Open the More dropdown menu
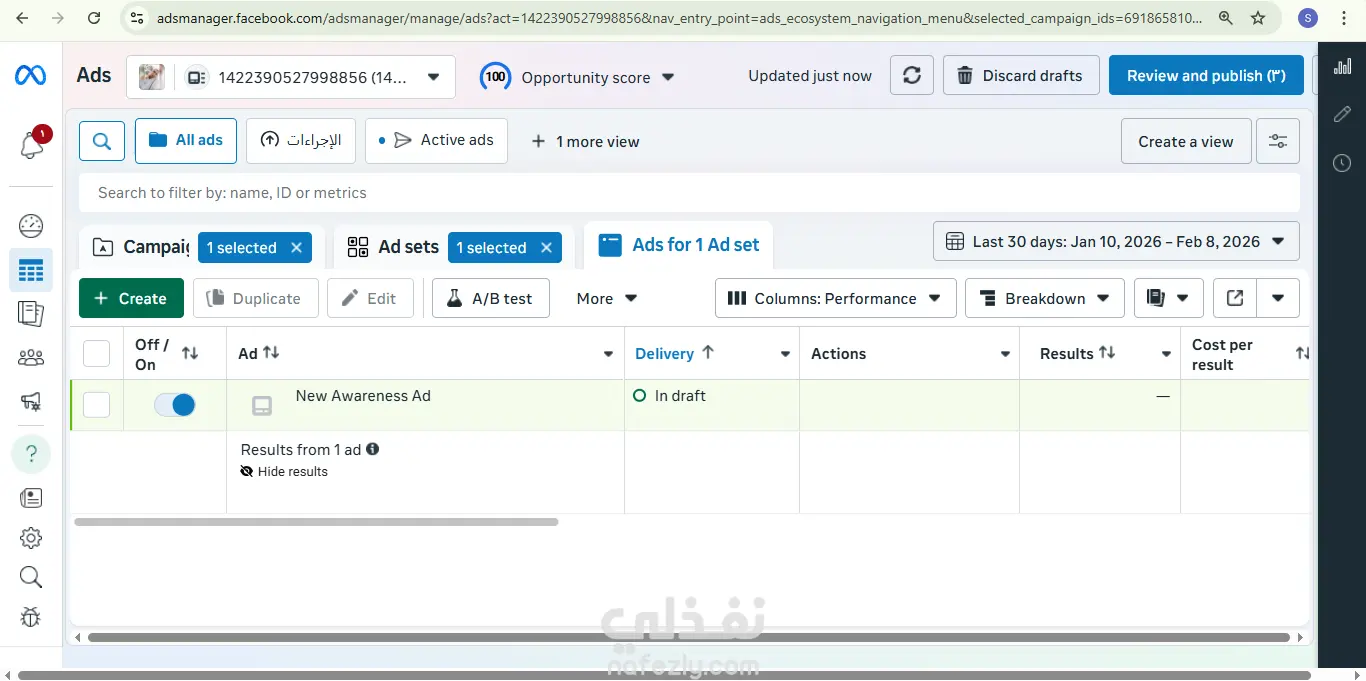 (607, 298)
